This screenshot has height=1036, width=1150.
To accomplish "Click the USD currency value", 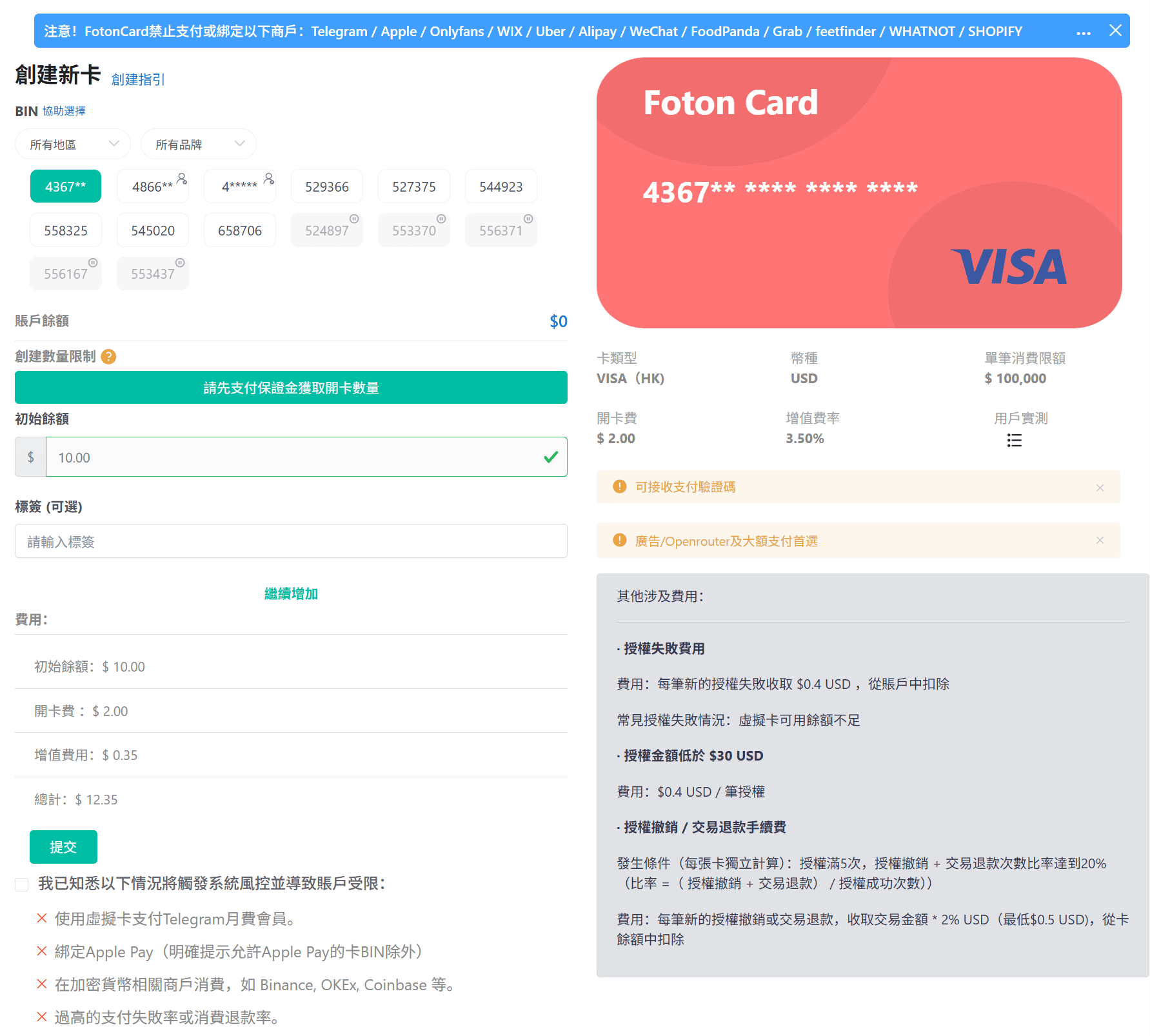I will [804, 379].
